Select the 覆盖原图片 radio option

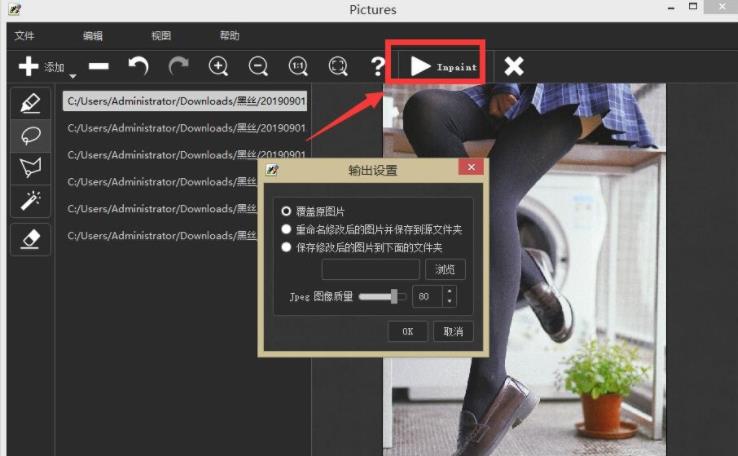(x=287, y=212)
